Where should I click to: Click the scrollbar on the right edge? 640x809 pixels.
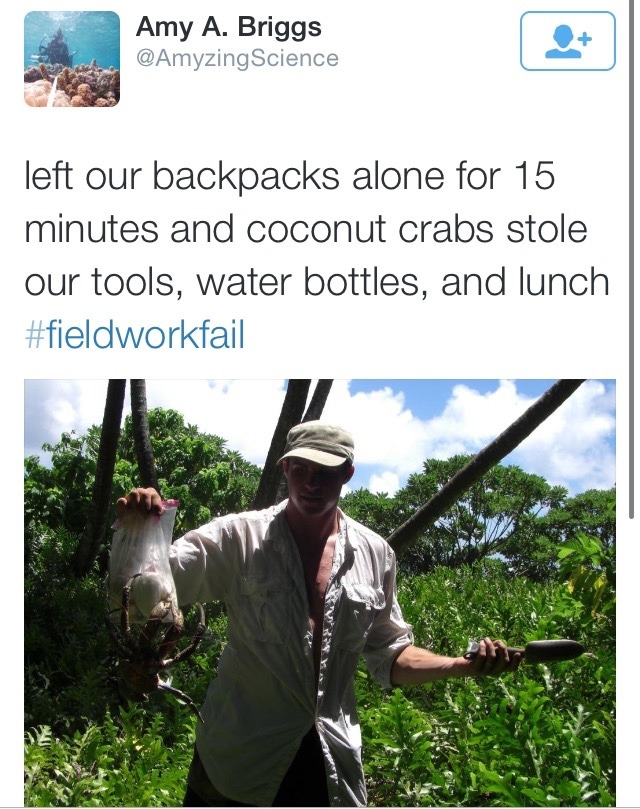(x=633, y=480)
